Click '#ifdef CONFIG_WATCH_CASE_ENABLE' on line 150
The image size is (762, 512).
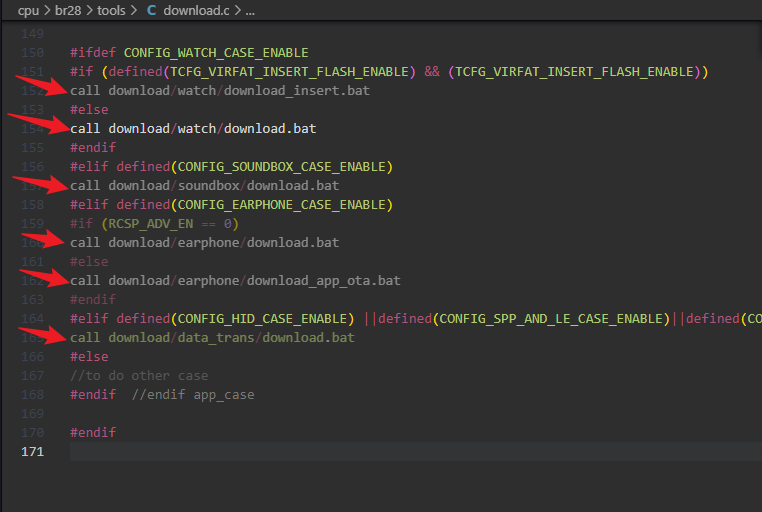(x=189, y=52)
